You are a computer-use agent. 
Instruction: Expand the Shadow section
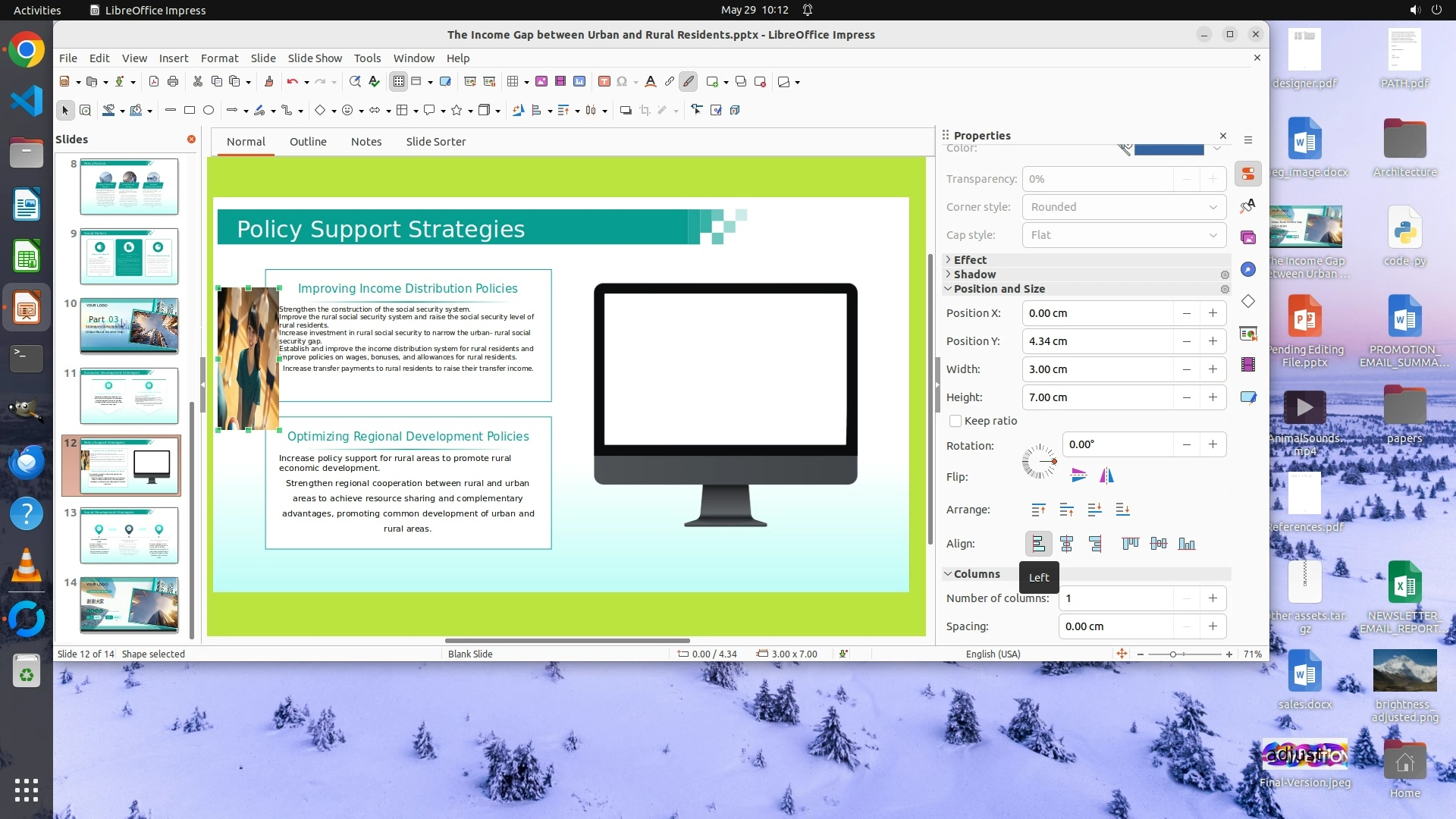click(974, 275)
